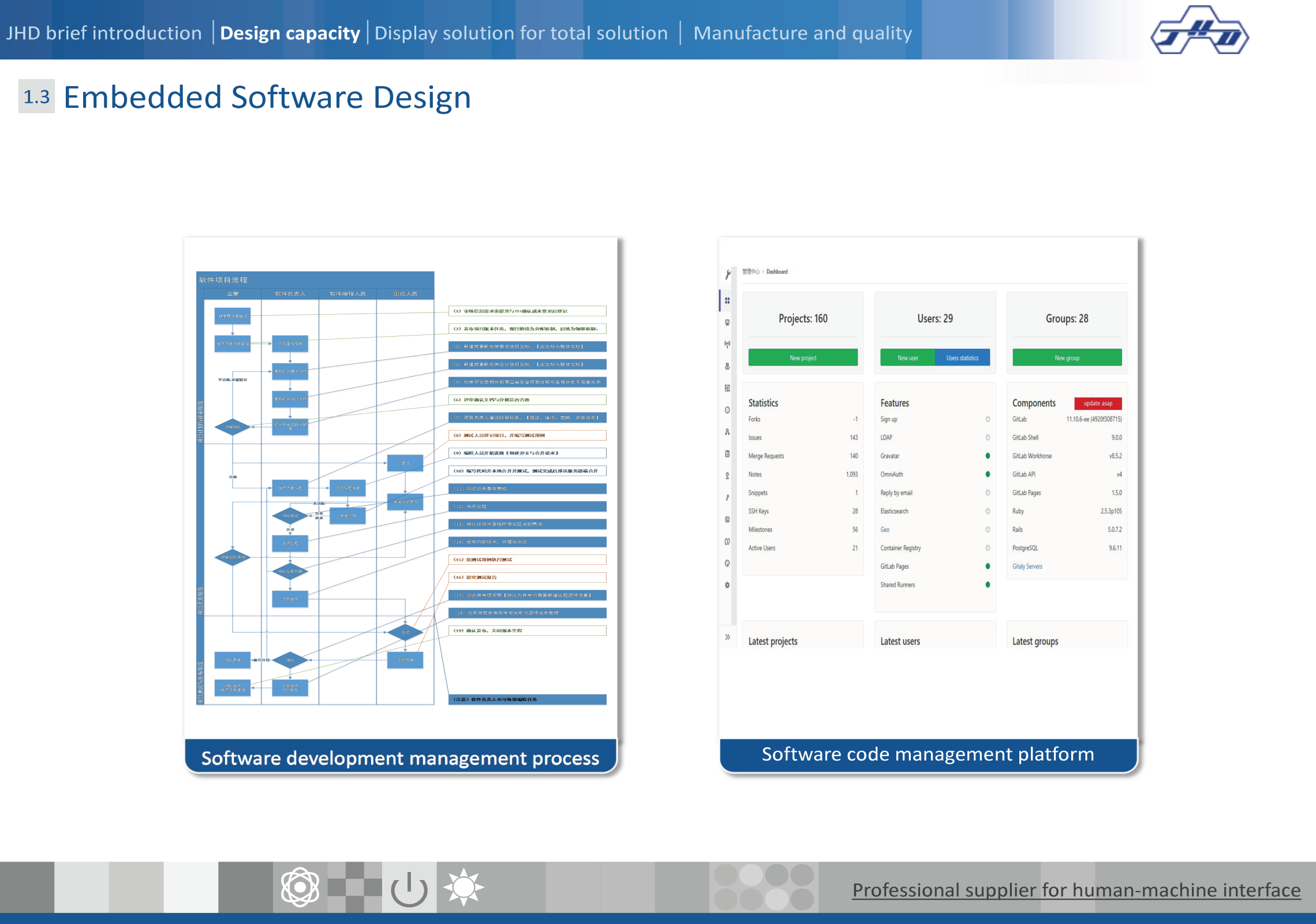Viewport: 1316px width, 924px height.
Task: Open the Gitaly Servers link
Action: pyautogui.click(x=1027, y=567)
